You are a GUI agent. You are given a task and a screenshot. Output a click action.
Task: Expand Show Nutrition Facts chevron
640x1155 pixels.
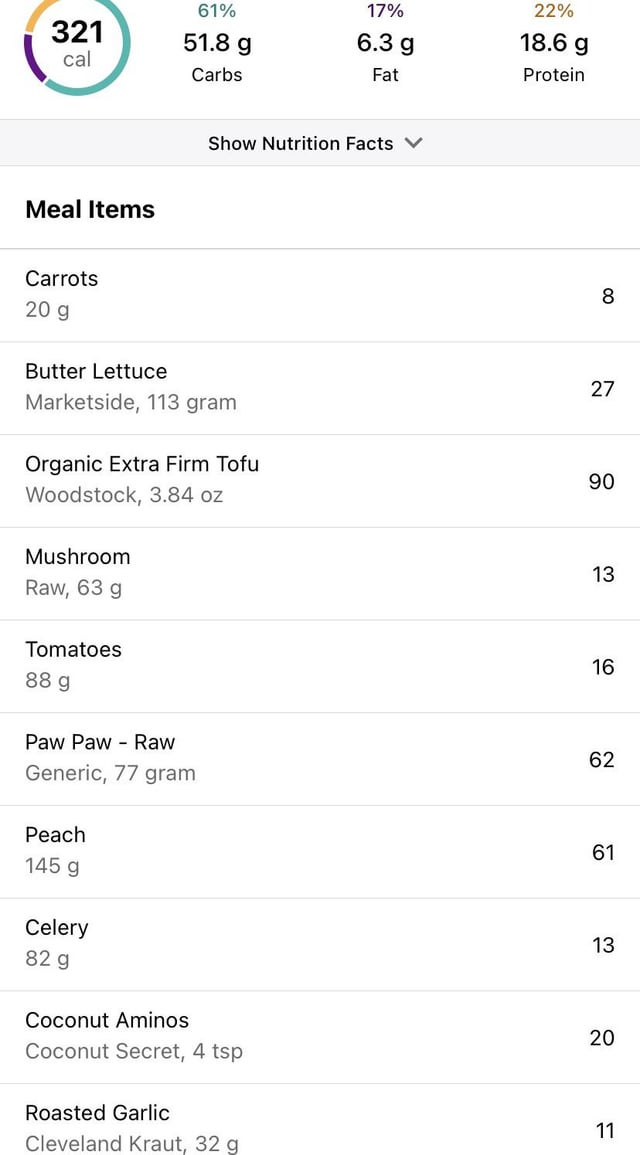[414, 143]
